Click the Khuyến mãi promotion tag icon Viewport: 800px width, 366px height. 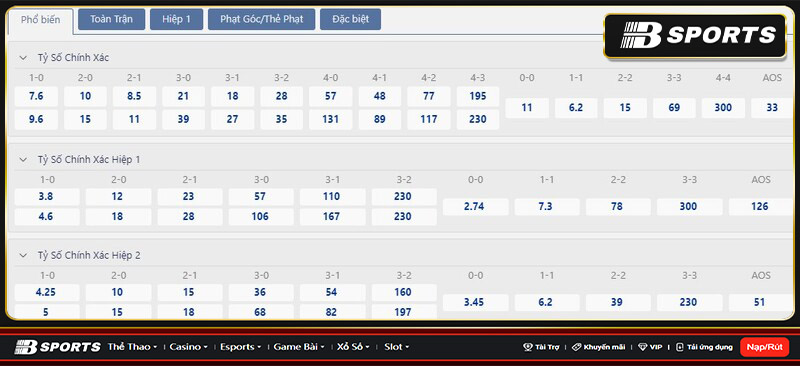pos(576,347)
